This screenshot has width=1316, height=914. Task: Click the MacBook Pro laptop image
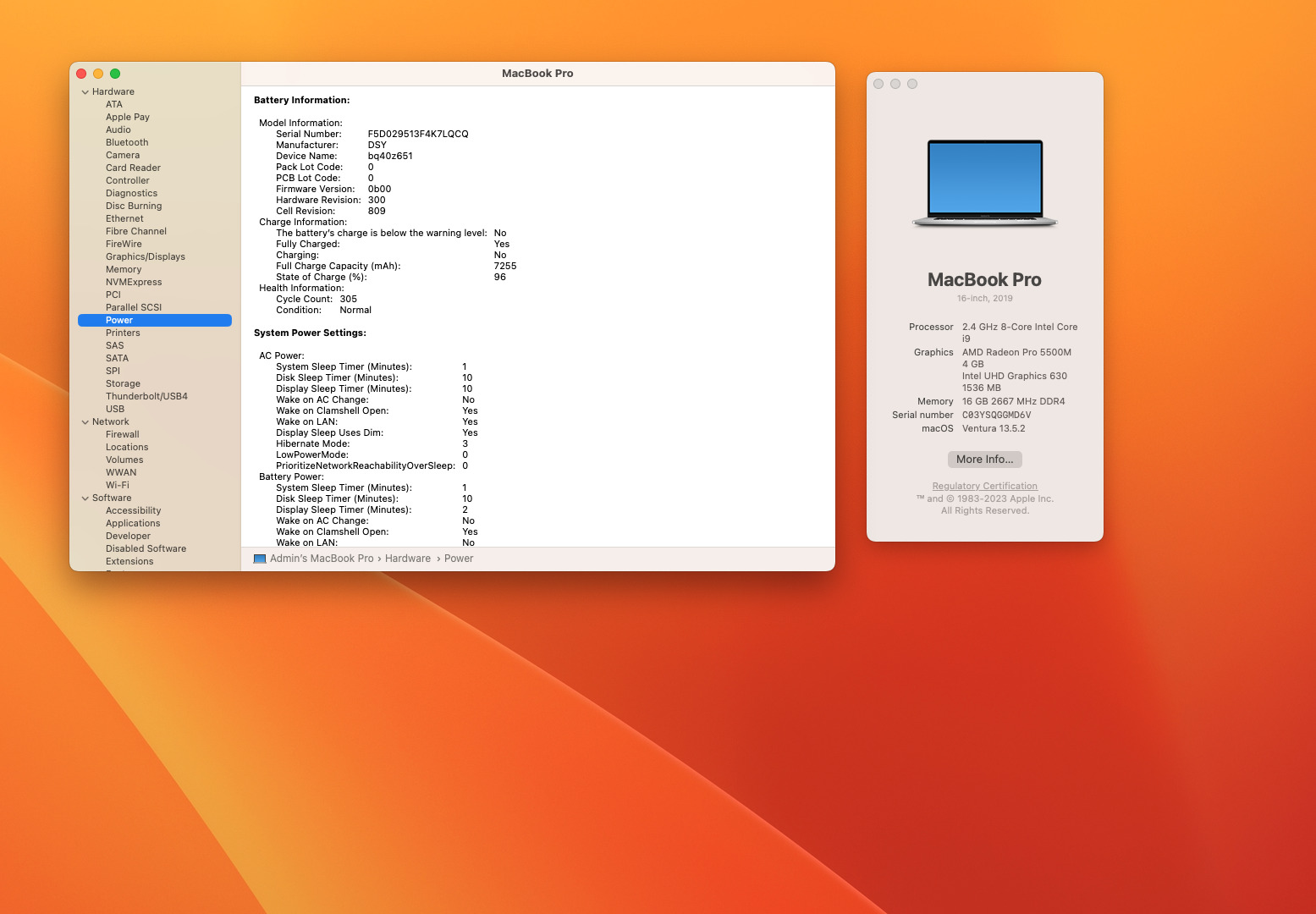[984, 184]
